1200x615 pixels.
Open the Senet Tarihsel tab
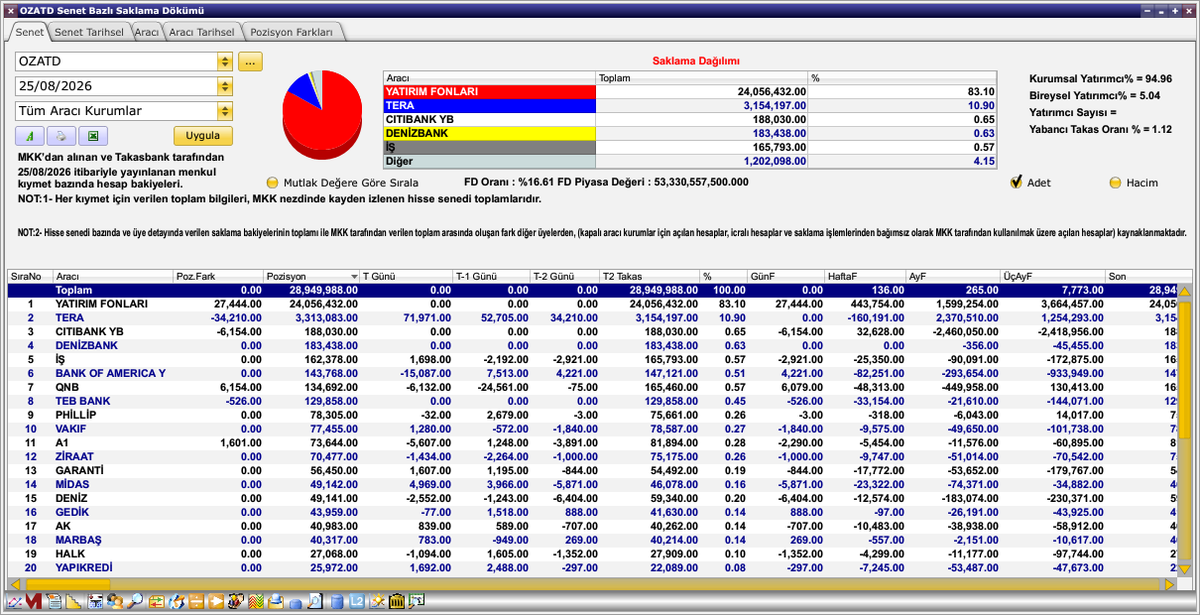pyautogui.click(x=89, y=32)
